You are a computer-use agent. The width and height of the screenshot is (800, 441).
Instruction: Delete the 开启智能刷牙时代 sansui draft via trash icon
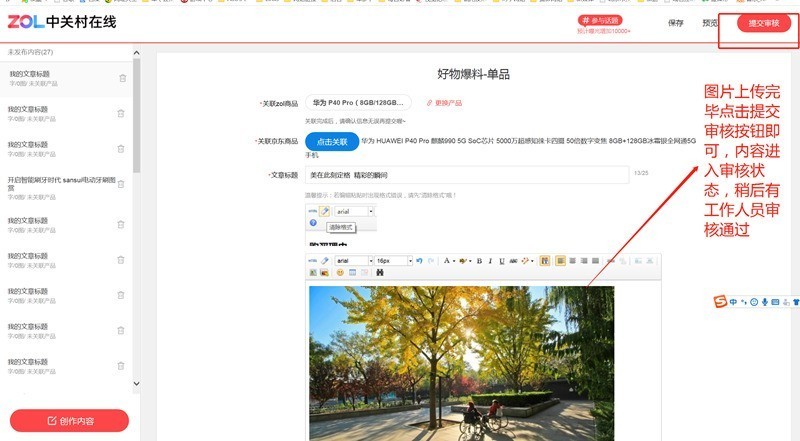click(121, 184)
